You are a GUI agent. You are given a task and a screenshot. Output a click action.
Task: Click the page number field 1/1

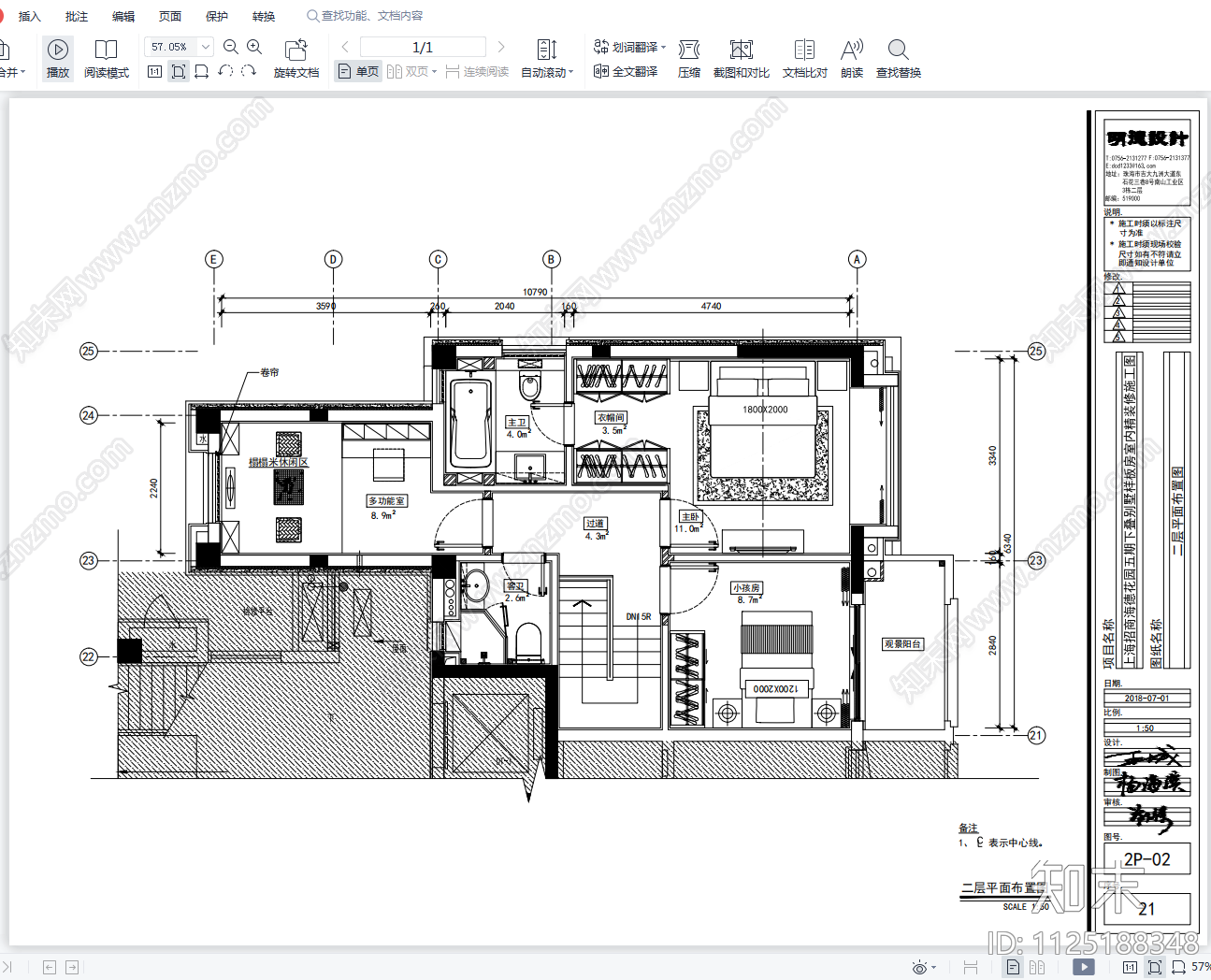[x=423, y=47]
